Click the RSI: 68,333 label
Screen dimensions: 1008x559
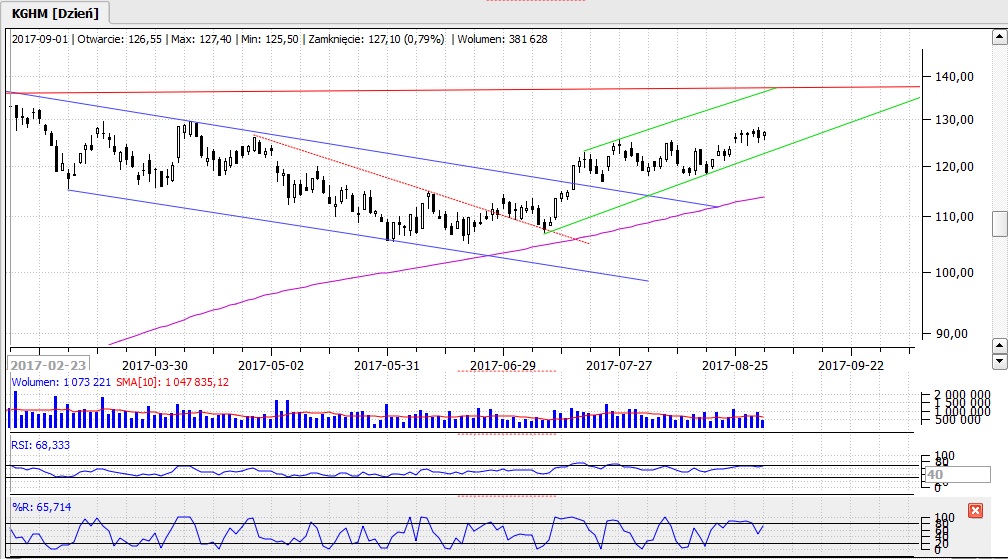pyautogui.click(x=41, y=445)
